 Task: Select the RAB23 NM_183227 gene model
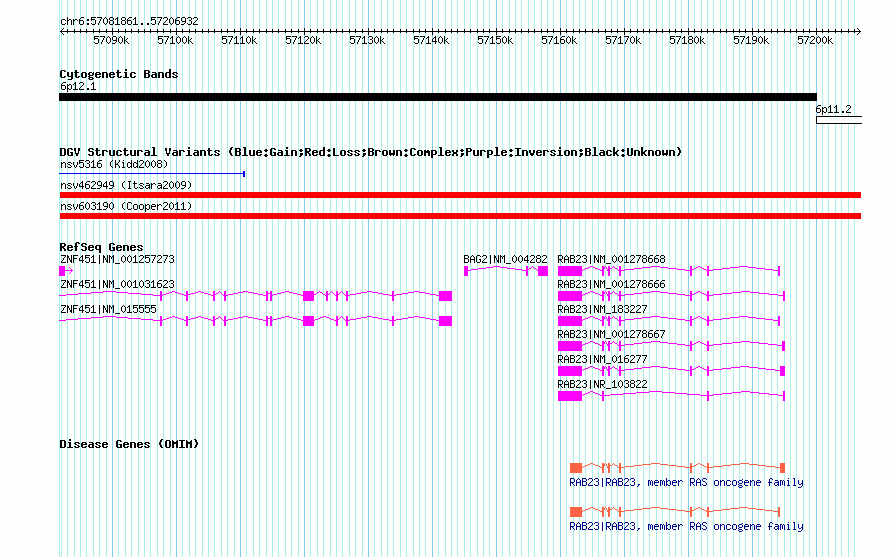coord(669,321)
